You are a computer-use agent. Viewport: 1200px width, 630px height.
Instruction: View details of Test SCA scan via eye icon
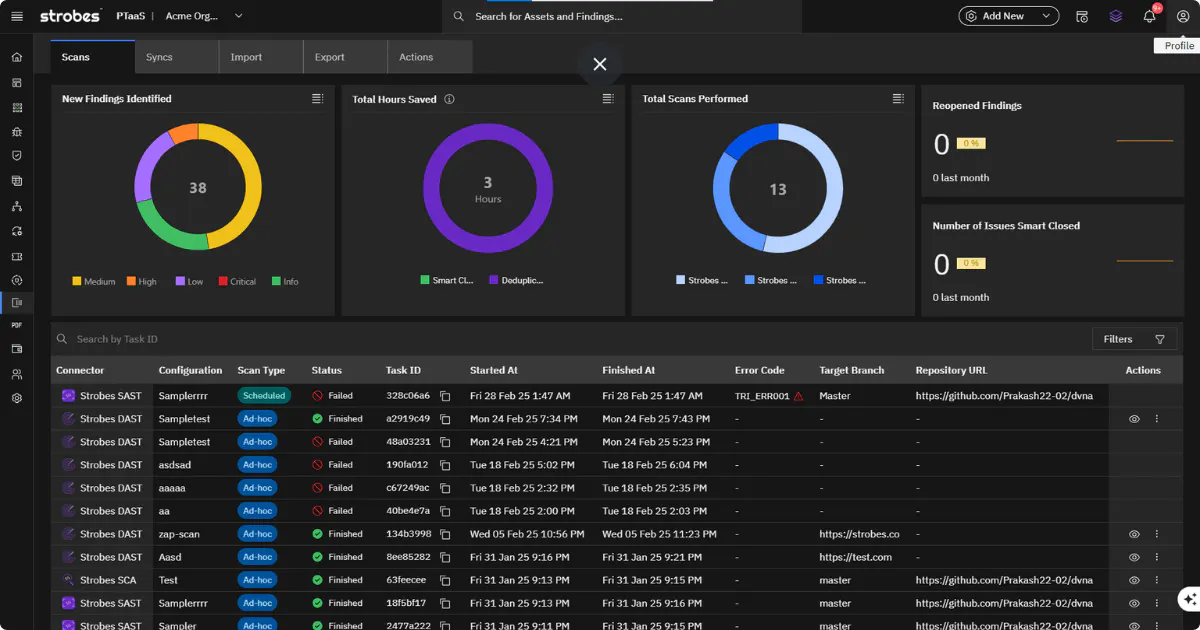coord(1134,580)
